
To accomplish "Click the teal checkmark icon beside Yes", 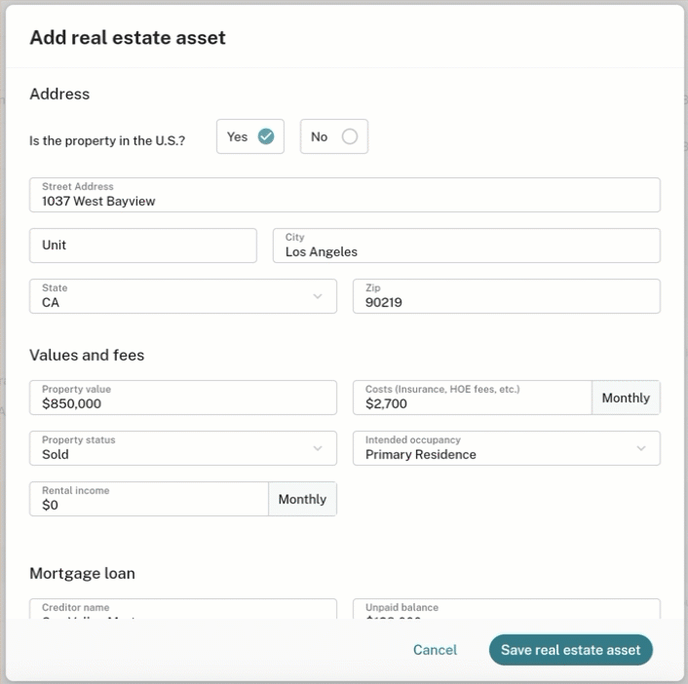I will click(x=266, y=136).
